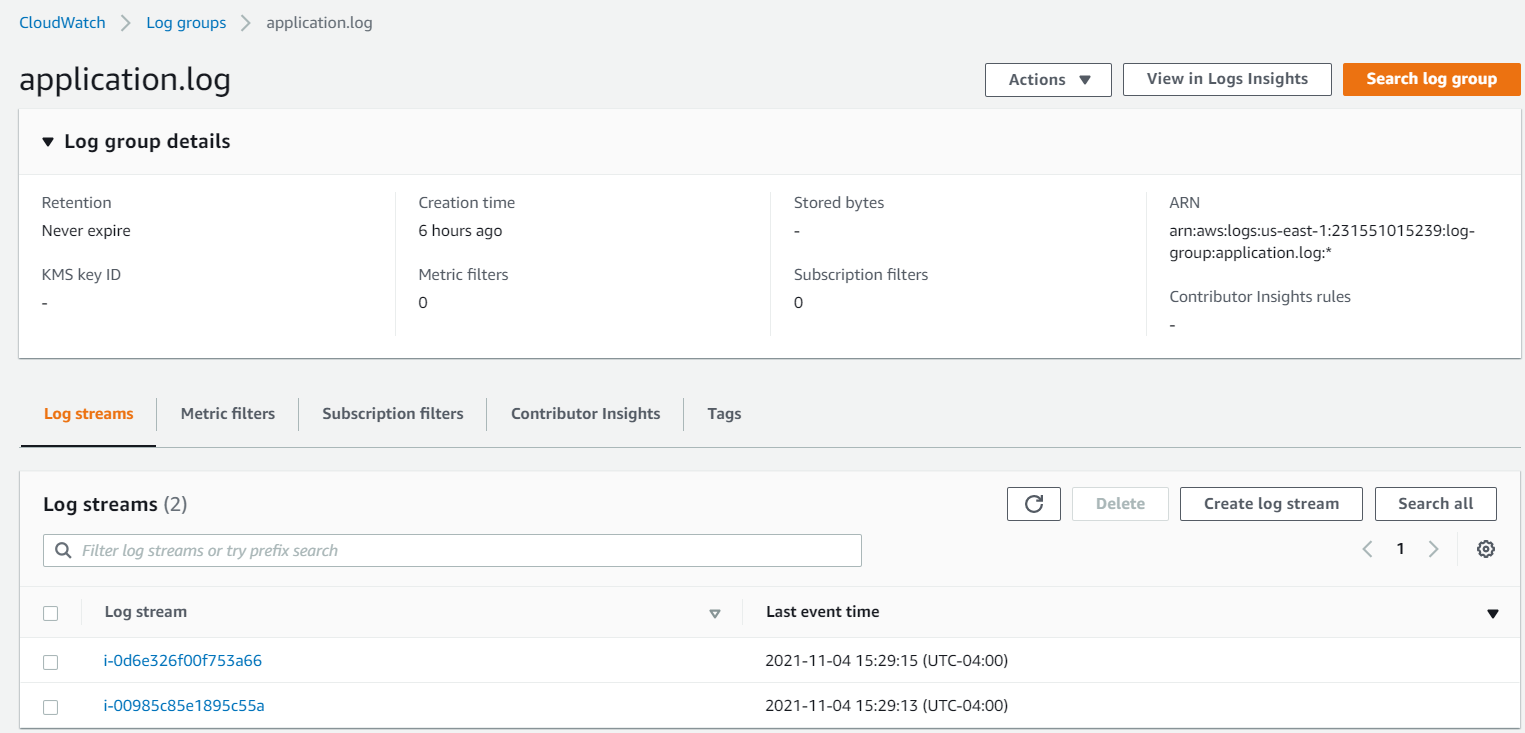Click page number 1 in pagination
This screenshot has width=1525, height=733.
pos(1401,549)
